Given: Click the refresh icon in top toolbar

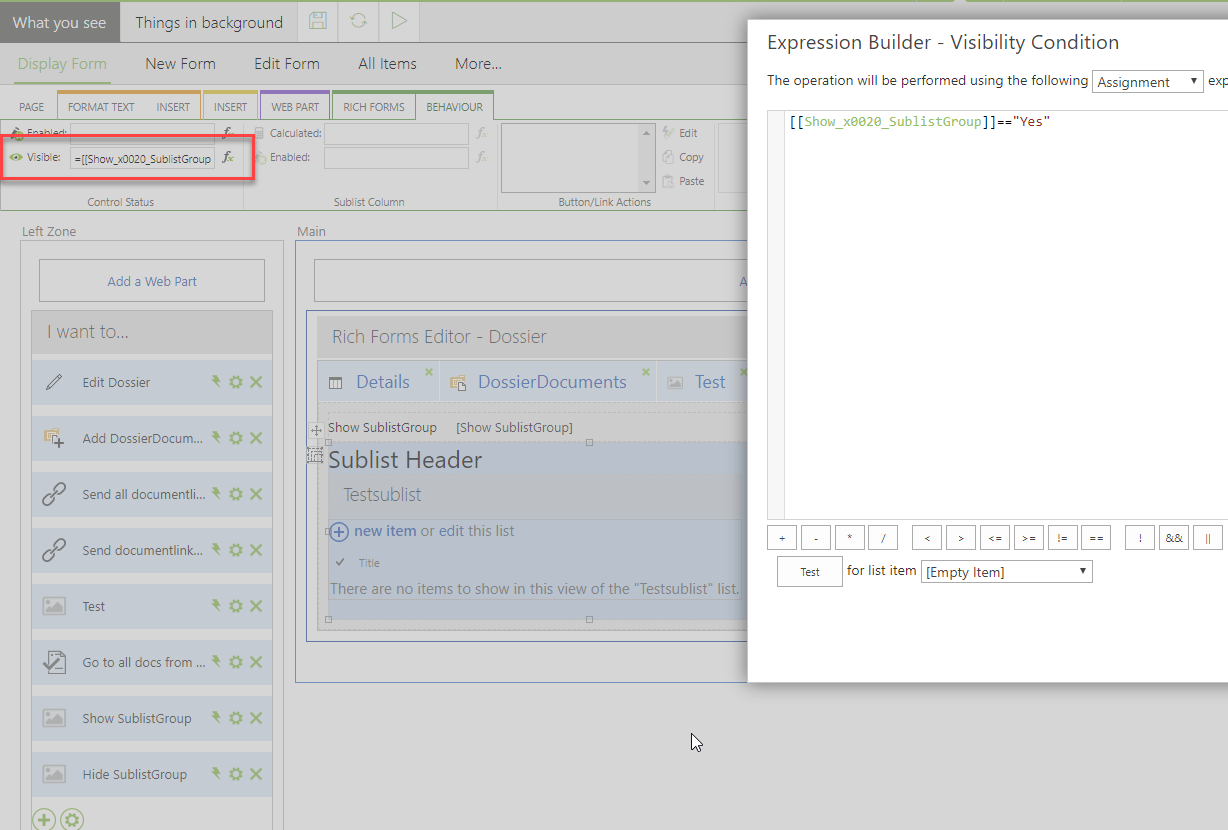Looking at the screenshot, I should [358, 21].
